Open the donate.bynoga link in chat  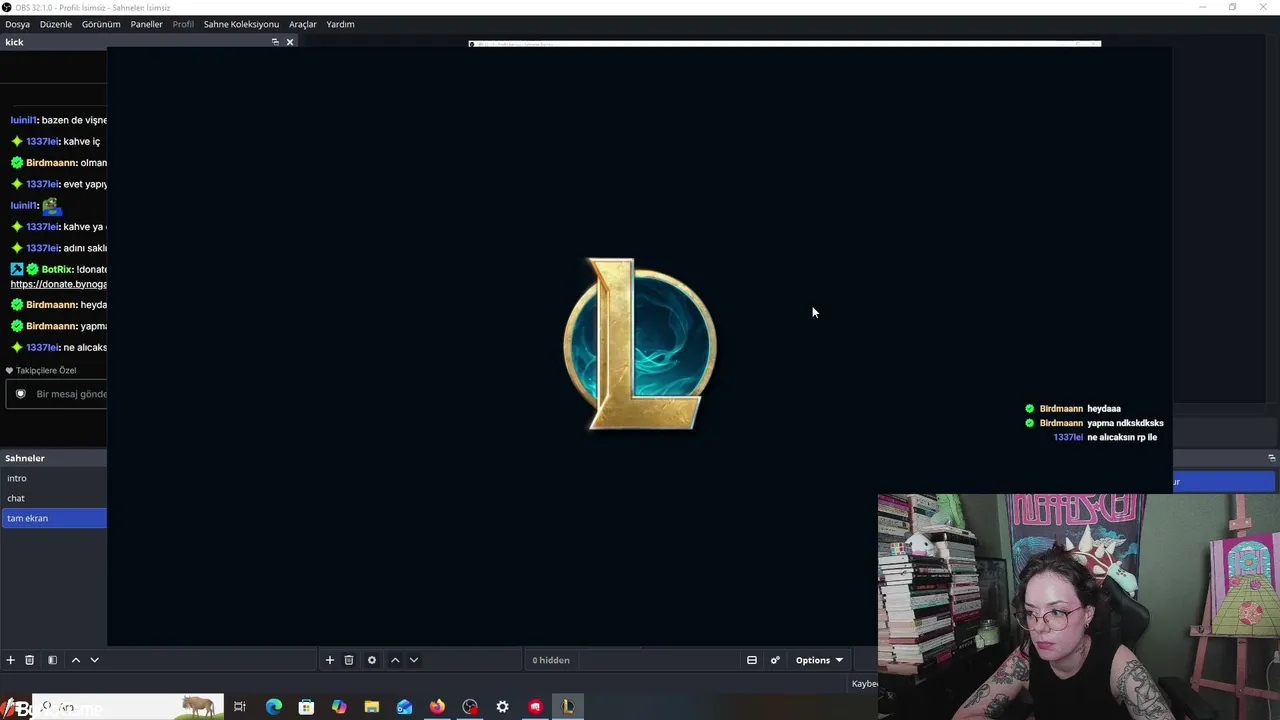click(59, 284)
